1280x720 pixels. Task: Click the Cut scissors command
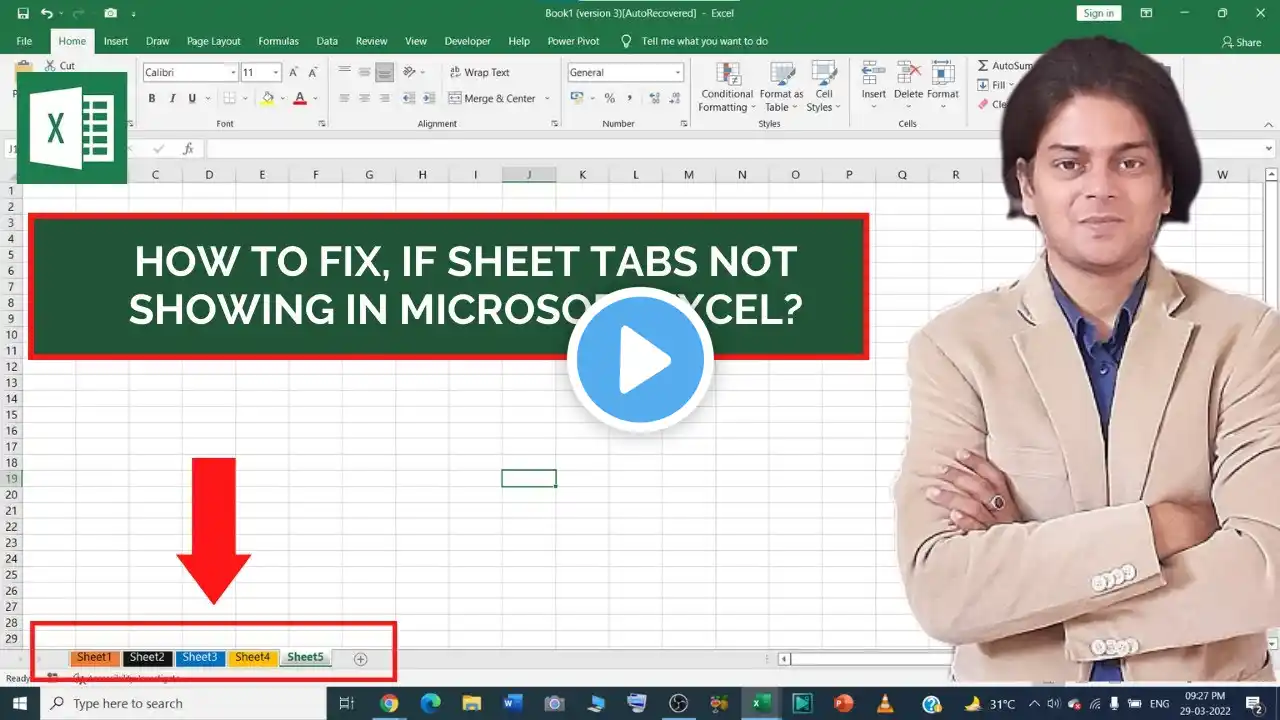[58, 66]
